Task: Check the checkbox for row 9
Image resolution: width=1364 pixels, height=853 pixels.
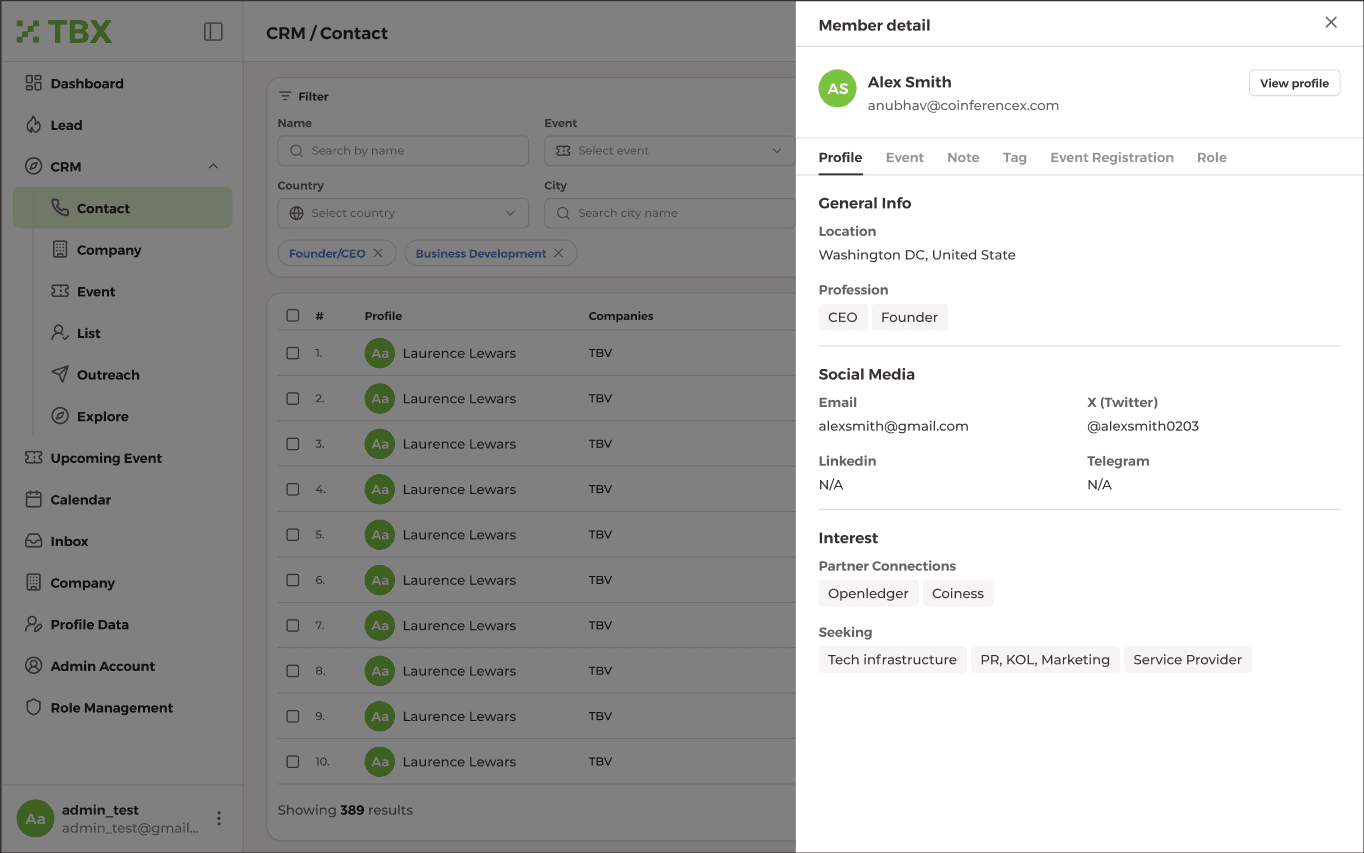Action: point(293,716)
